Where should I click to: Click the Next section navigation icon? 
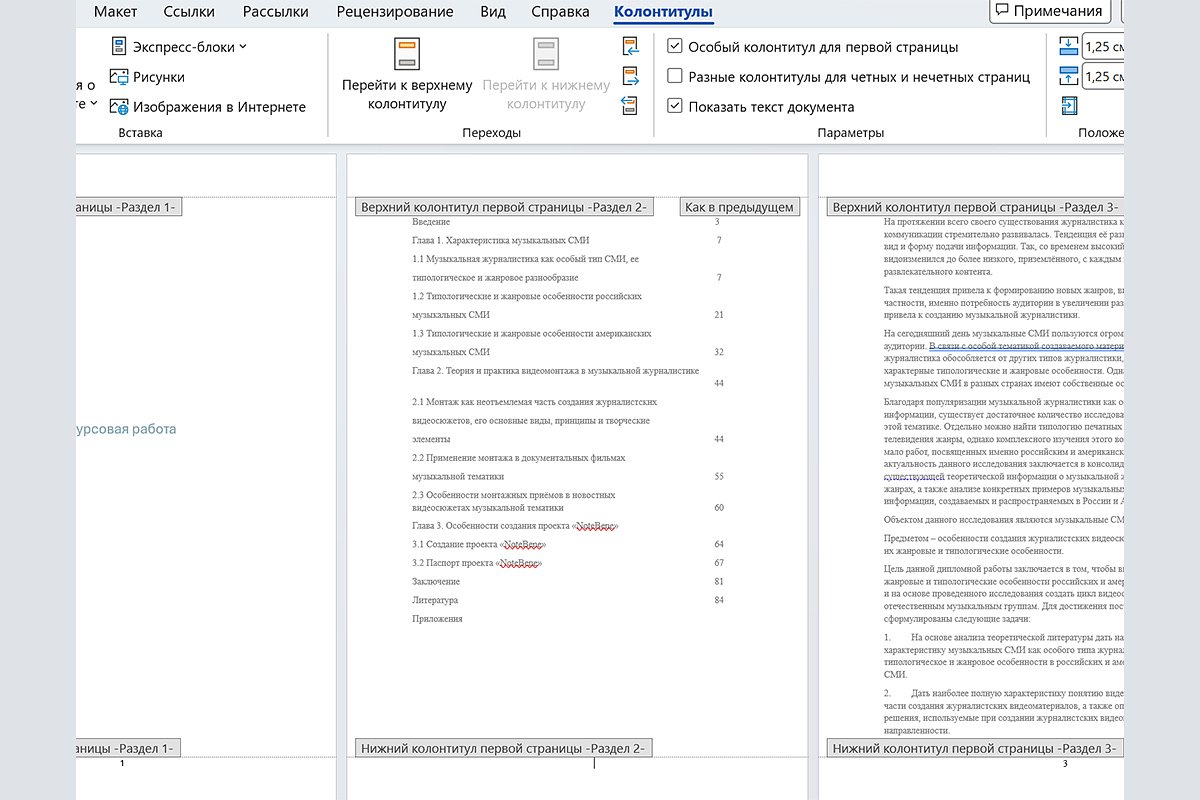pyautogui.click(x=630, y=76)
